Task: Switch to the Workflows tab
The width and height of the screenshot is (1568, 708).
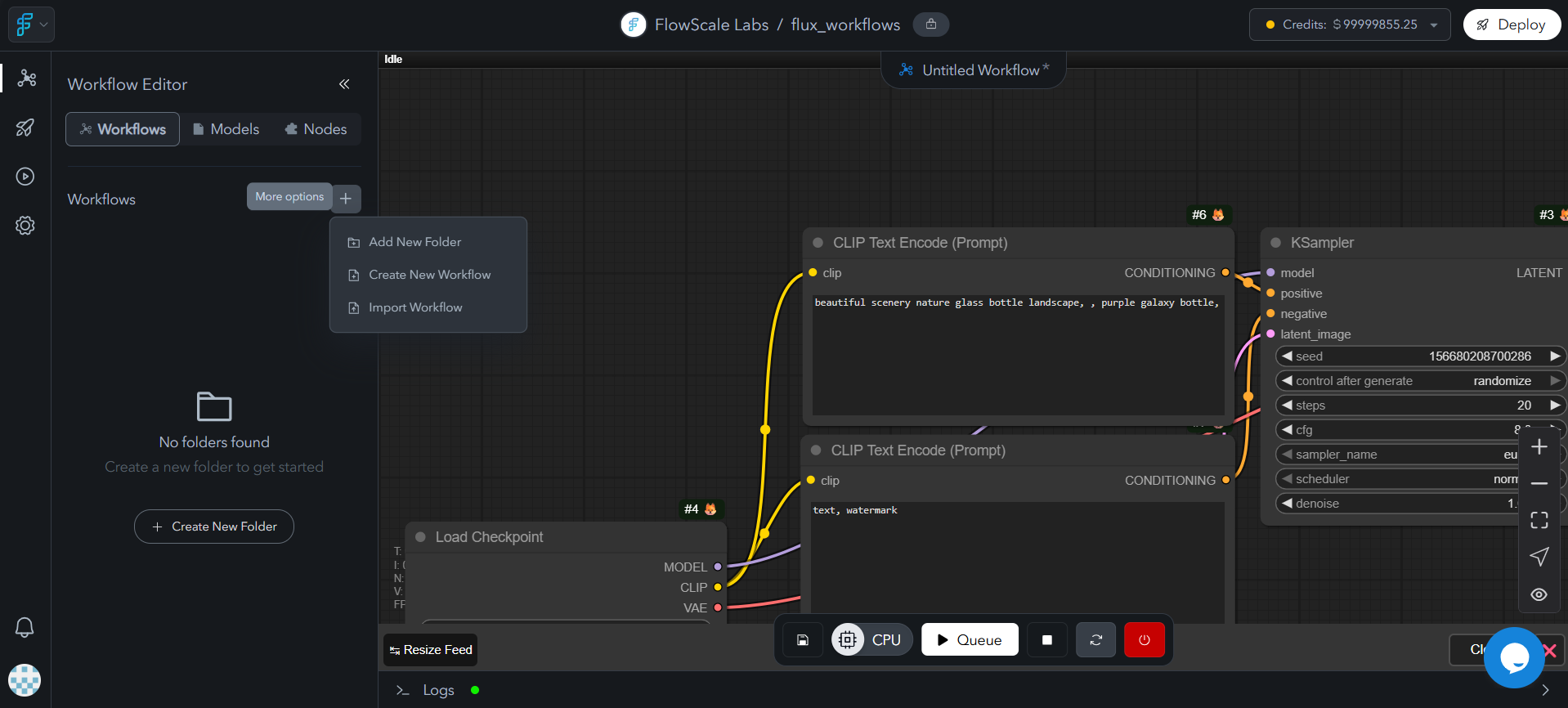Action: click(x=123, y=129)
